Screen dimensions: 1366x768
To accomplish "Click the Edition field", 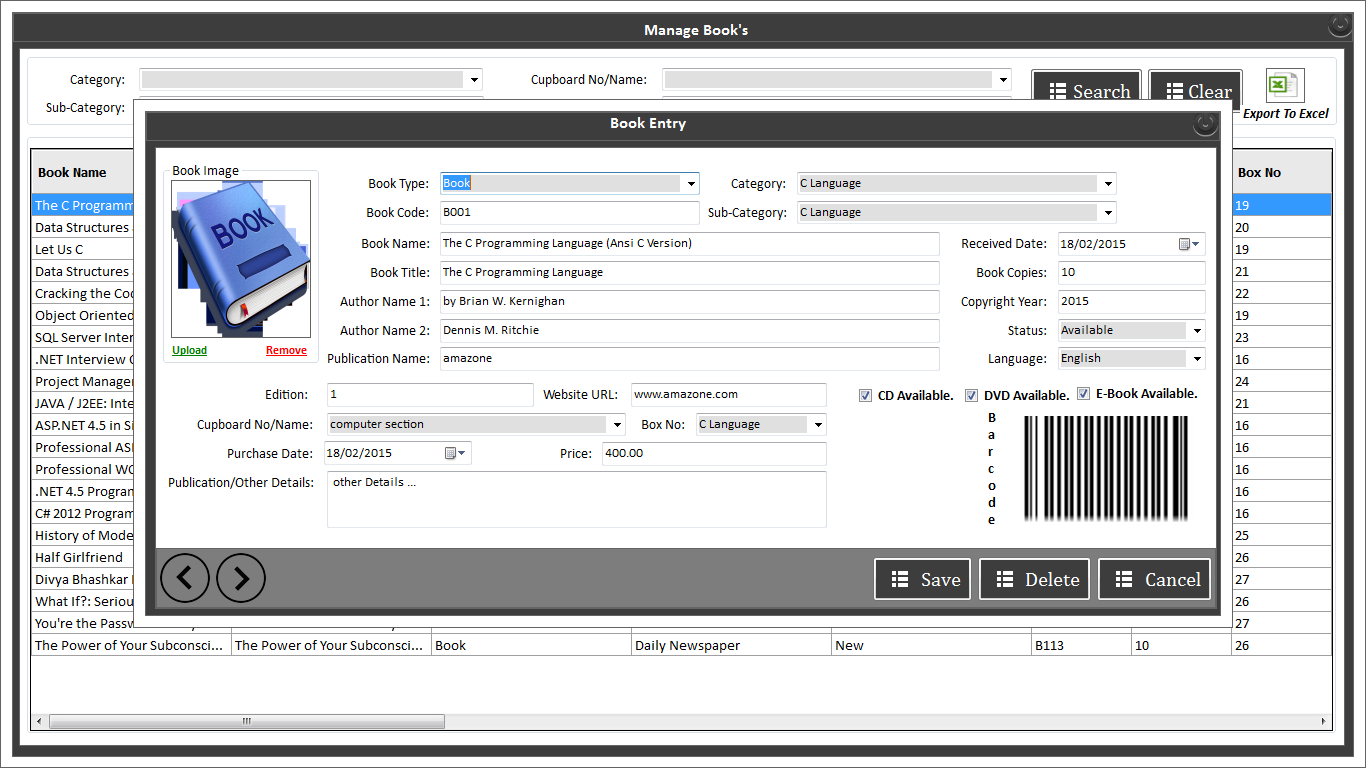I will click(430, 395).
